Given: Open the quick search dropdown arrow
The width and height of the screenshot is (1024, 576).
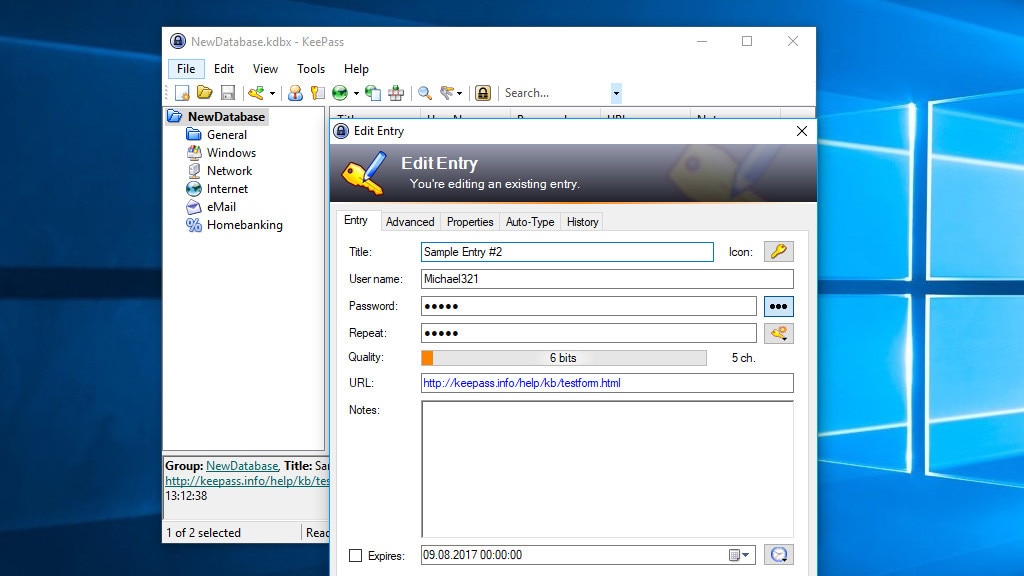Looking at the screenshot, I should click(x=616, y=93).
